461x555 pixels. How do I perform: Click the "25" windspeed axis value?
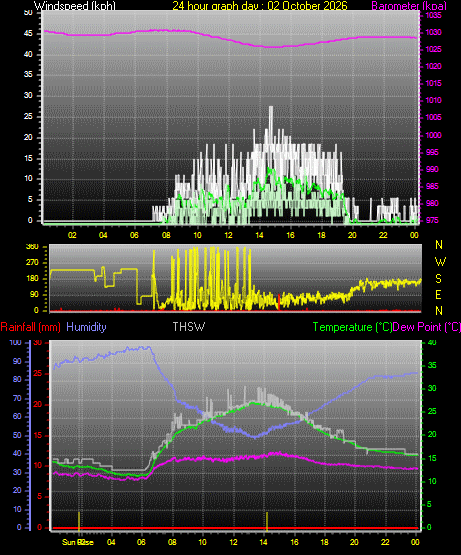point(28,116)
